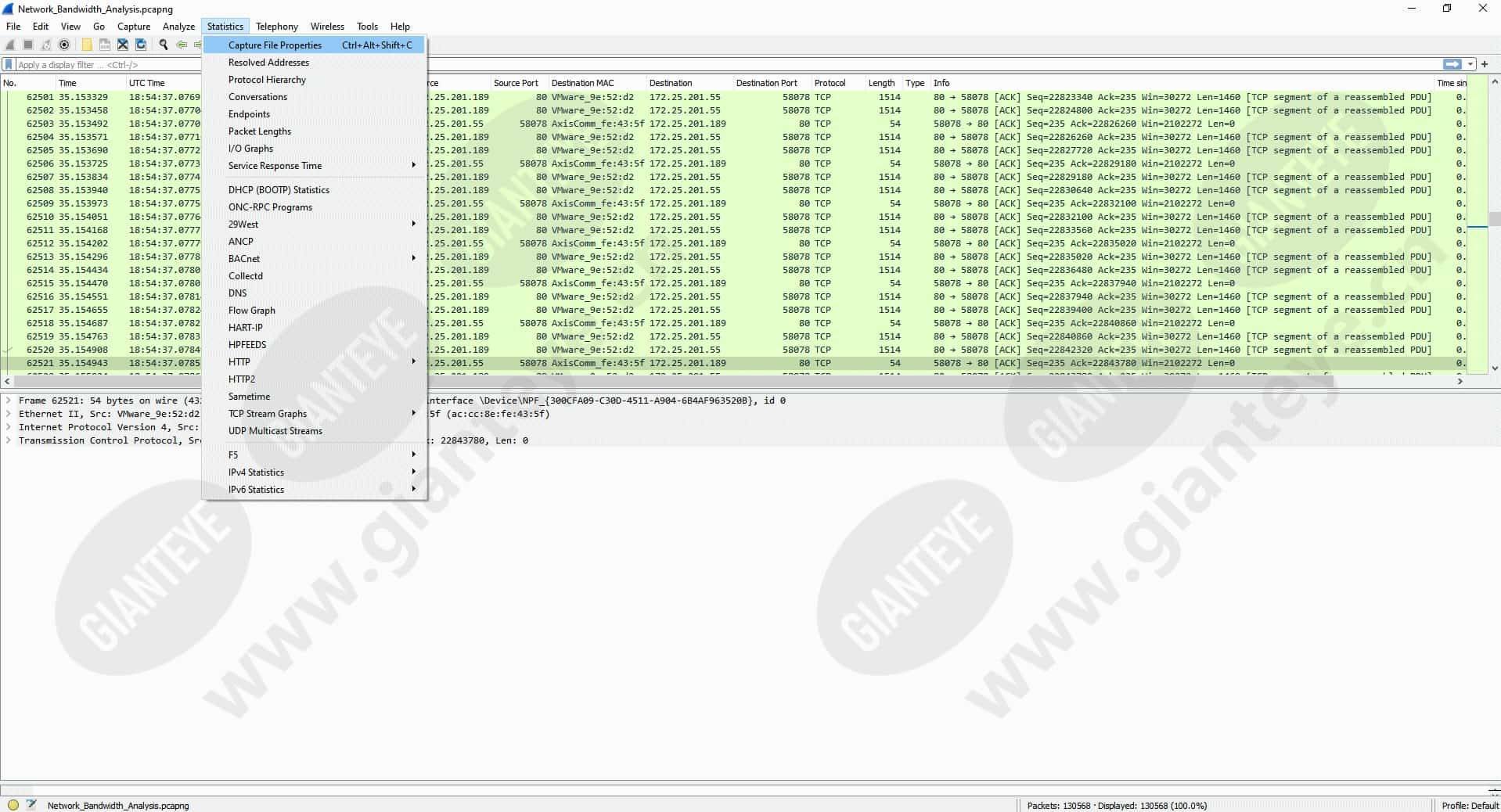Choose Protocol Hierarchy
This screenshot has width=1501, height=812.
click(314, 79)
